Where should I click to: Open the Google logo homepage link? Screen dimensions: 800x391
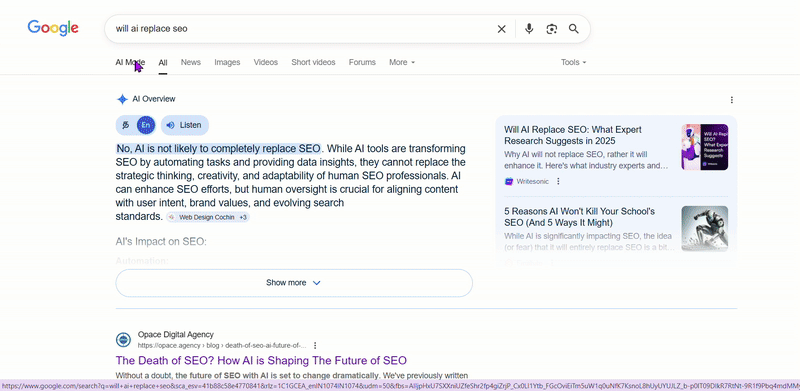click(x=53, y=28)
